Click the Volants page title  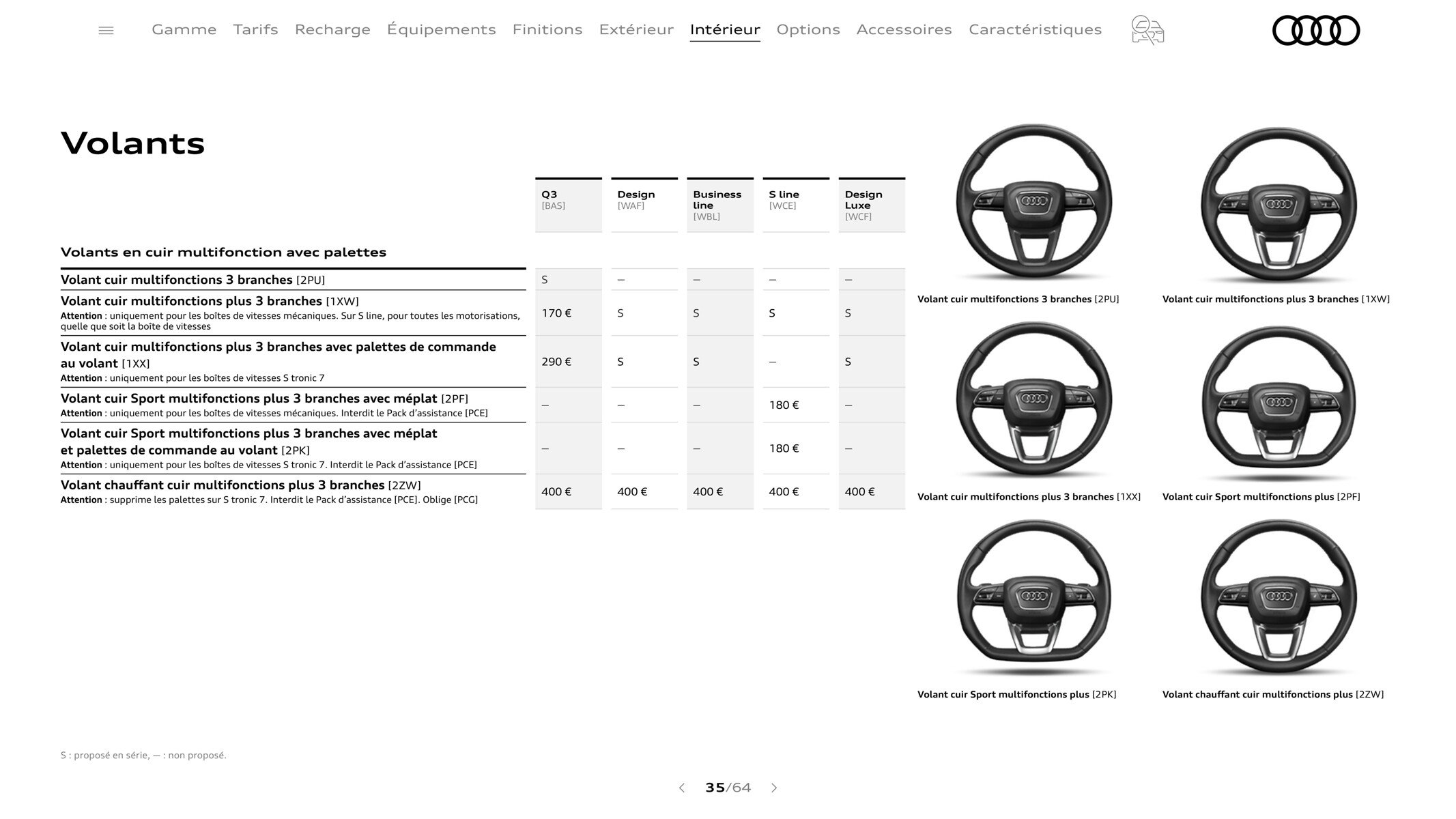(x=132, y=143)
